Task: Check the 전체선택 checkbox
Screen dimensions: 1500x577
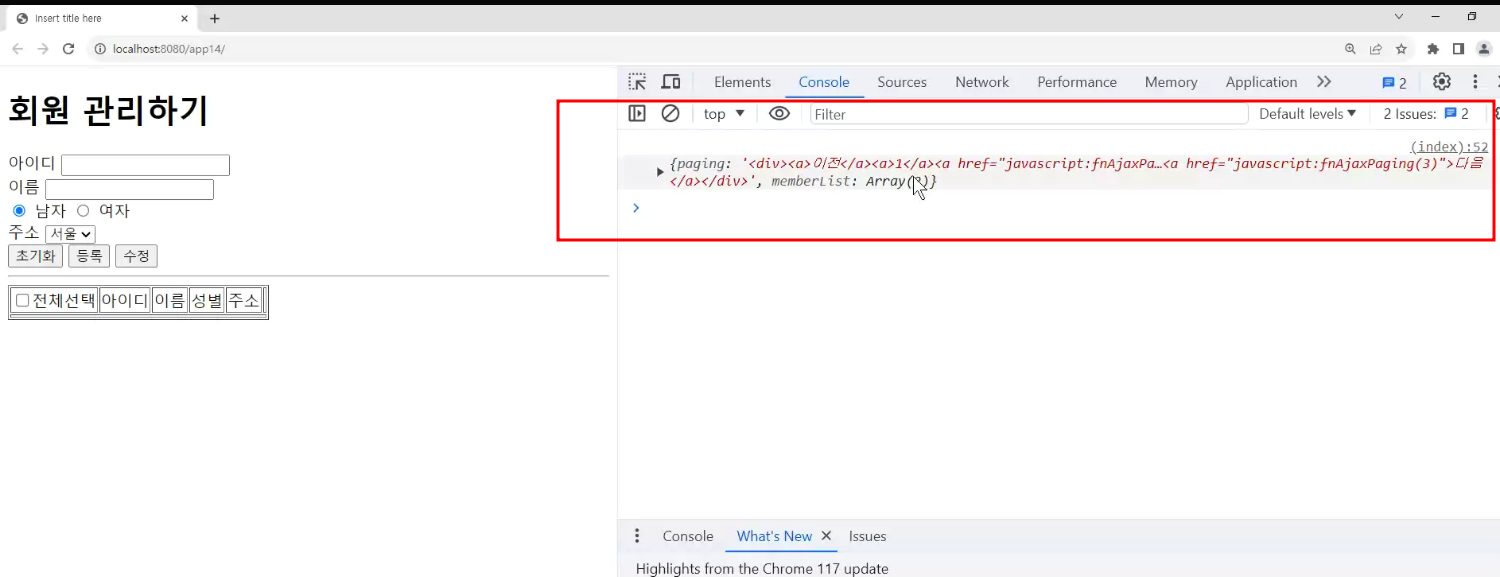Action: point(22,300)
